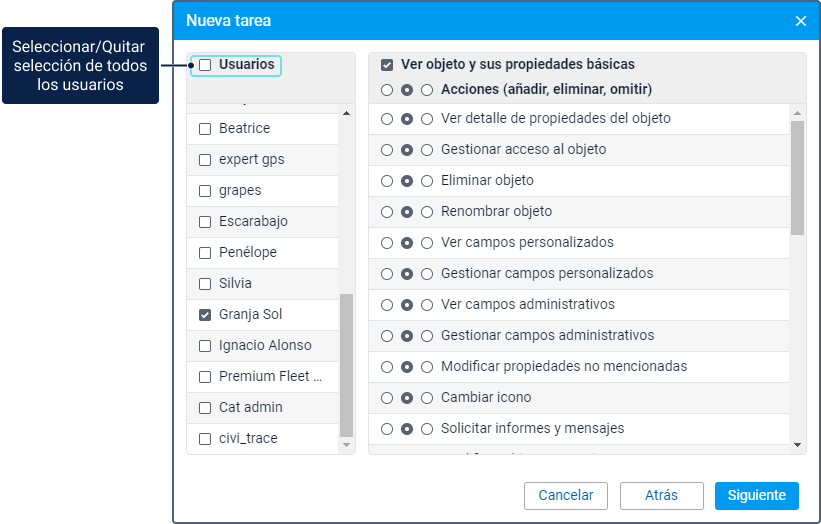Uncheck the Granja Sol user
The height and width of the screenshot is (524, 821).
click(205, 315)
